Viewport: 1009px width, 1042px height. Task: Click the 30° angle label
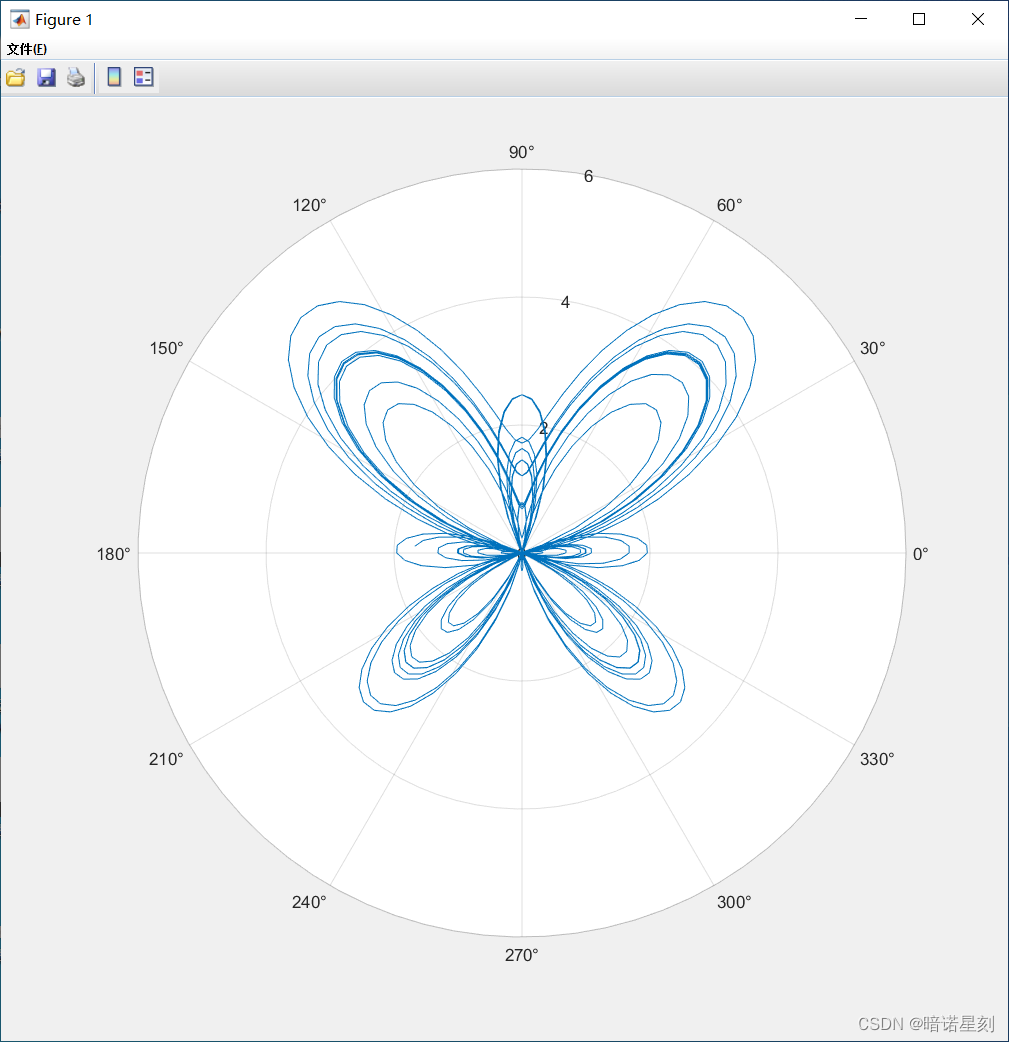(x=873, y=348)
